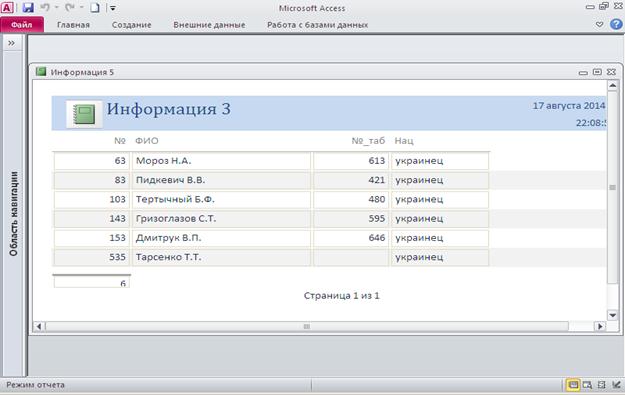Click the Нац column header
The image size is (625, 395).
404,141
